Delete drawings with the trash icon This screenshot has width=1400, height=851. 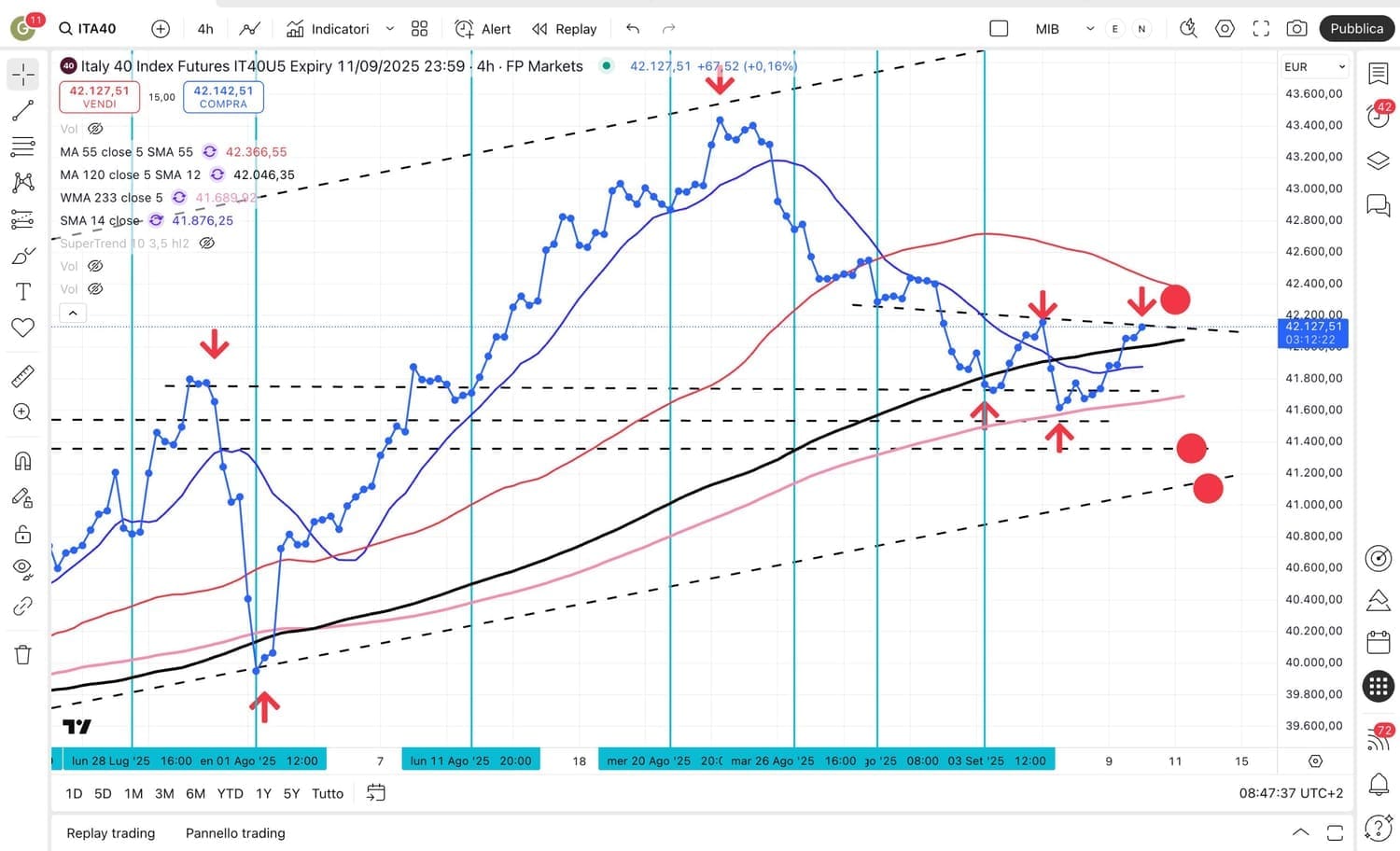(x=23, y=655)
